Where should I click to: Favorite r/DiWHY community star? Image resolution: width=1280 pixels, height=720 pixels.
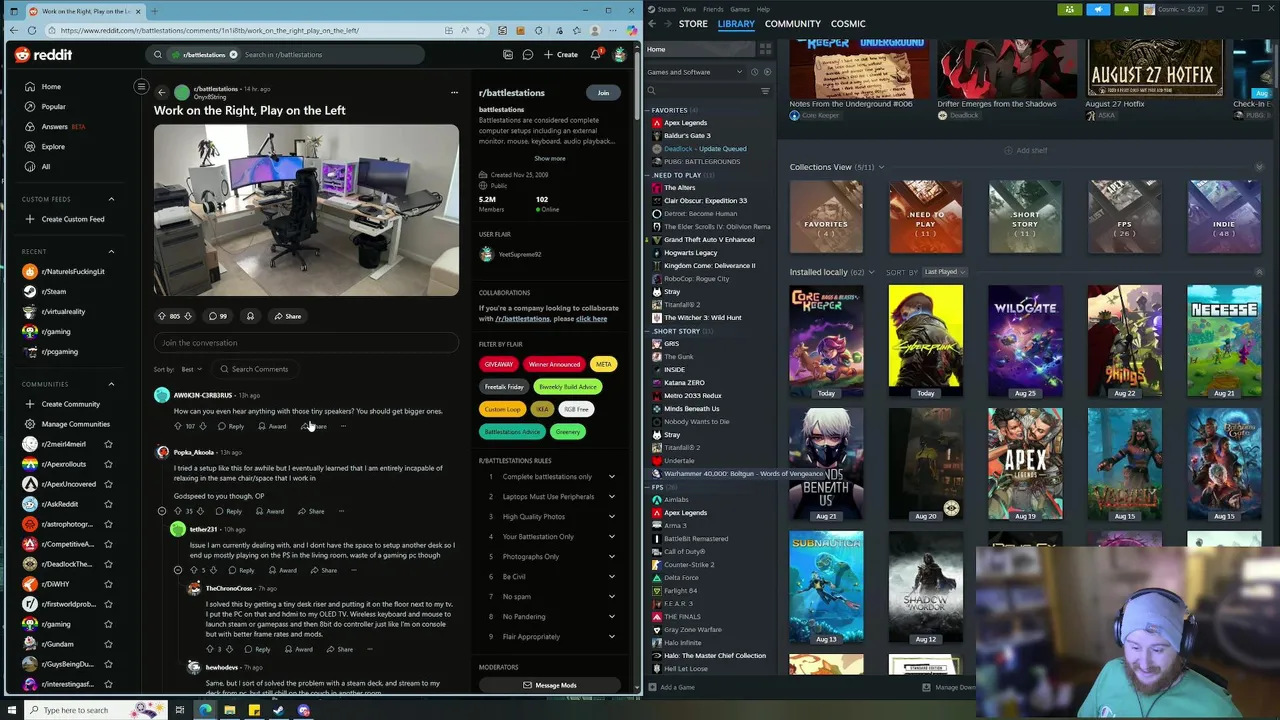[x=108, y=584]
